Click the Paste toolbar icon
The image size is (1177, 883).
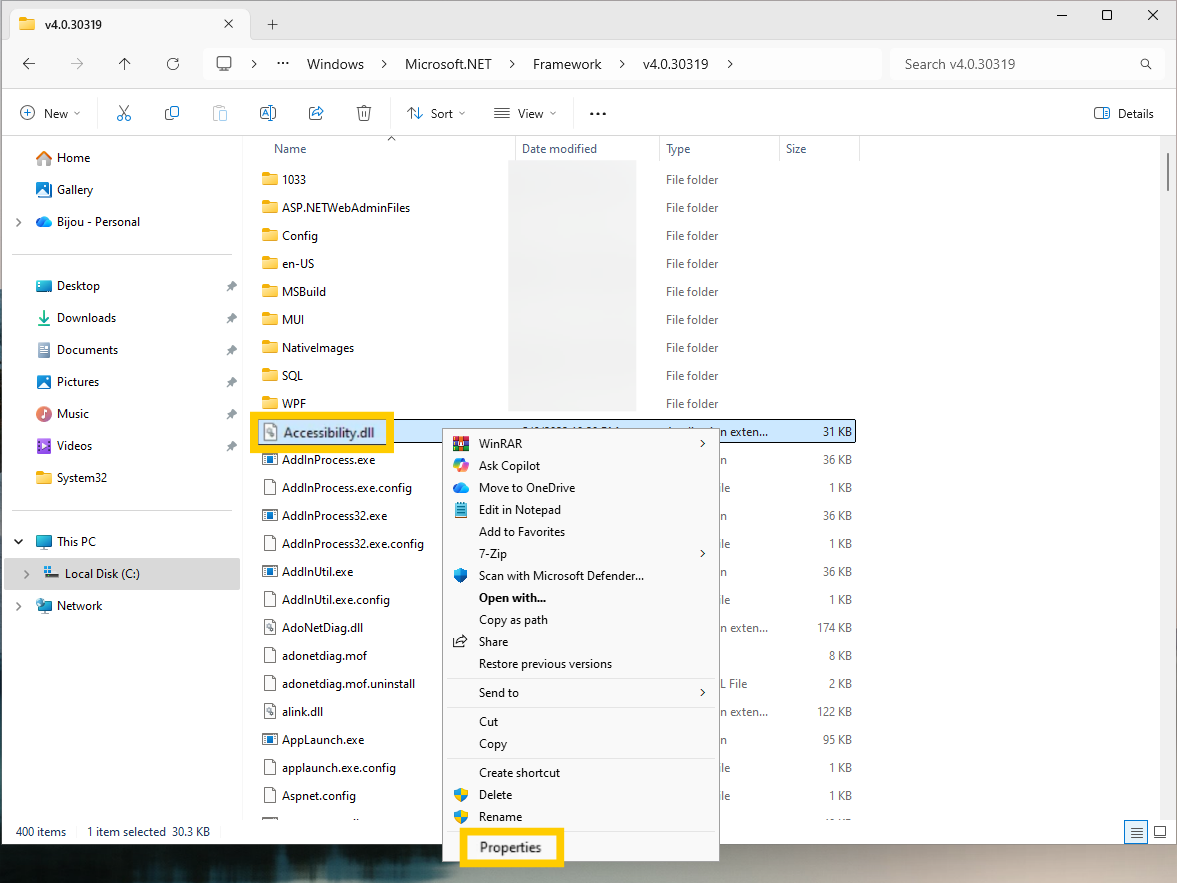tap(220, 113)
